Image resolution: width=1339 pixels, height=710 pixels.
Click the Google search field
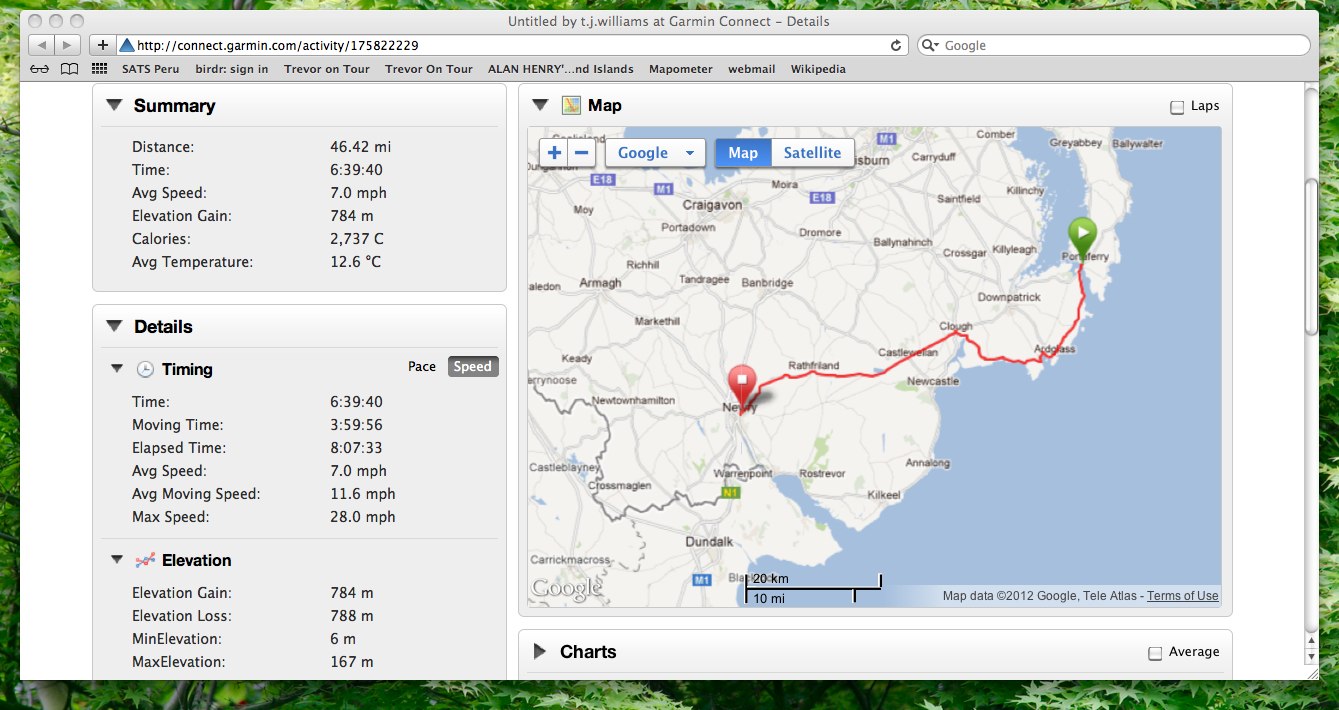1120,45
